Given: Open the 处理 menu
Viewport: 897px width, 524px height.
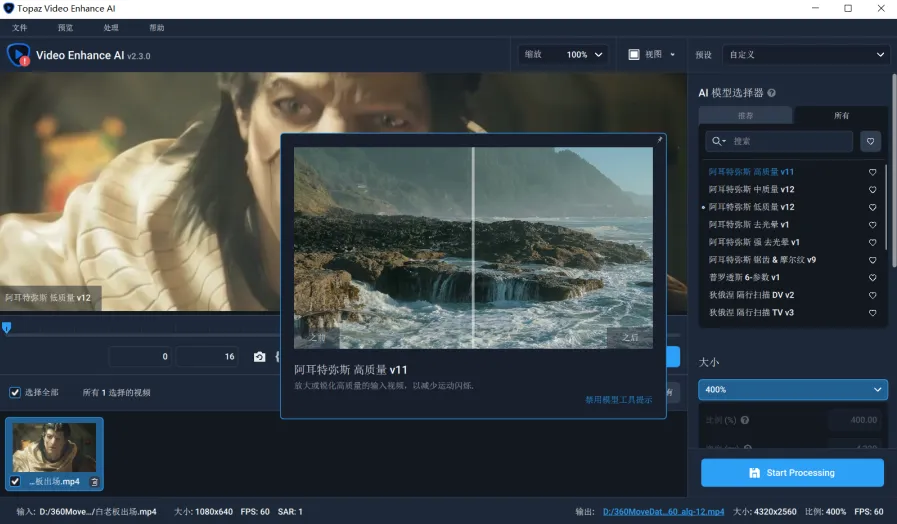Looking at the screenshot, I should [111, 27].
